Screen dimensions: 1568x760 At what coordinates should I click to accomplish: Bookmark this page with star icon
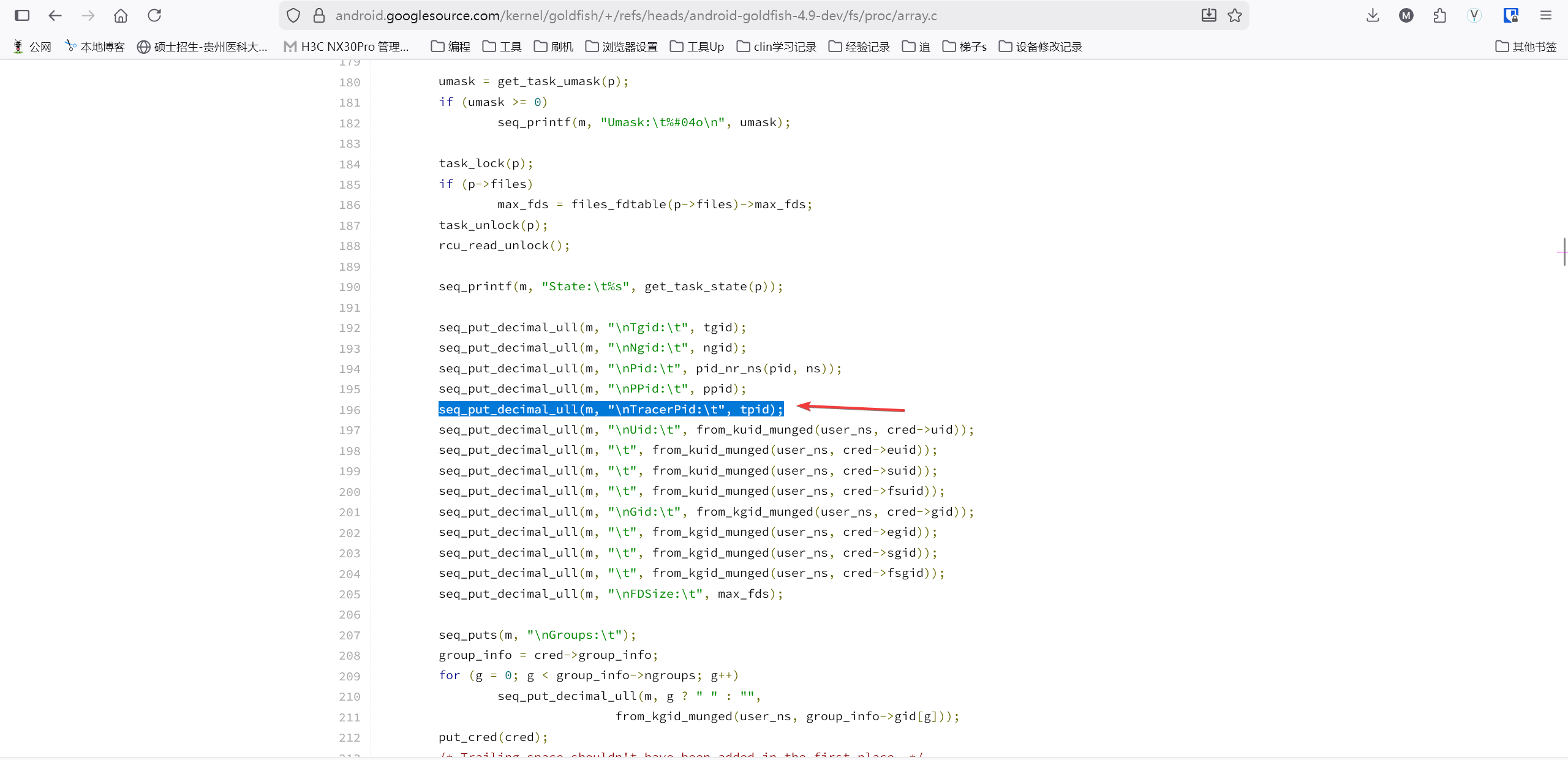coord(1235,15)
